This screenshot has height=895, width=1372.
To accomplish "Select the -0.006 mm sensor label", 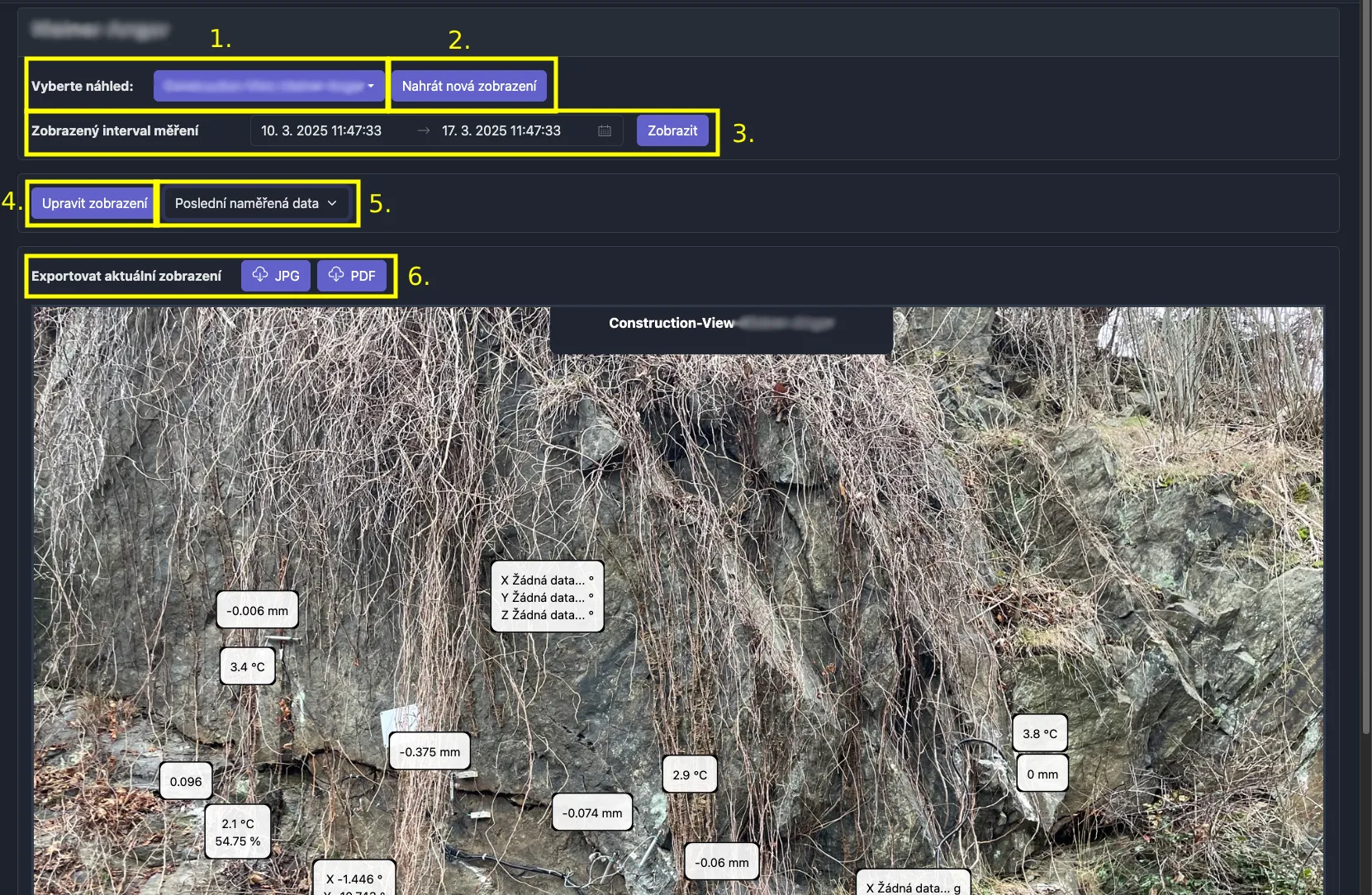I will coord(258,611).
